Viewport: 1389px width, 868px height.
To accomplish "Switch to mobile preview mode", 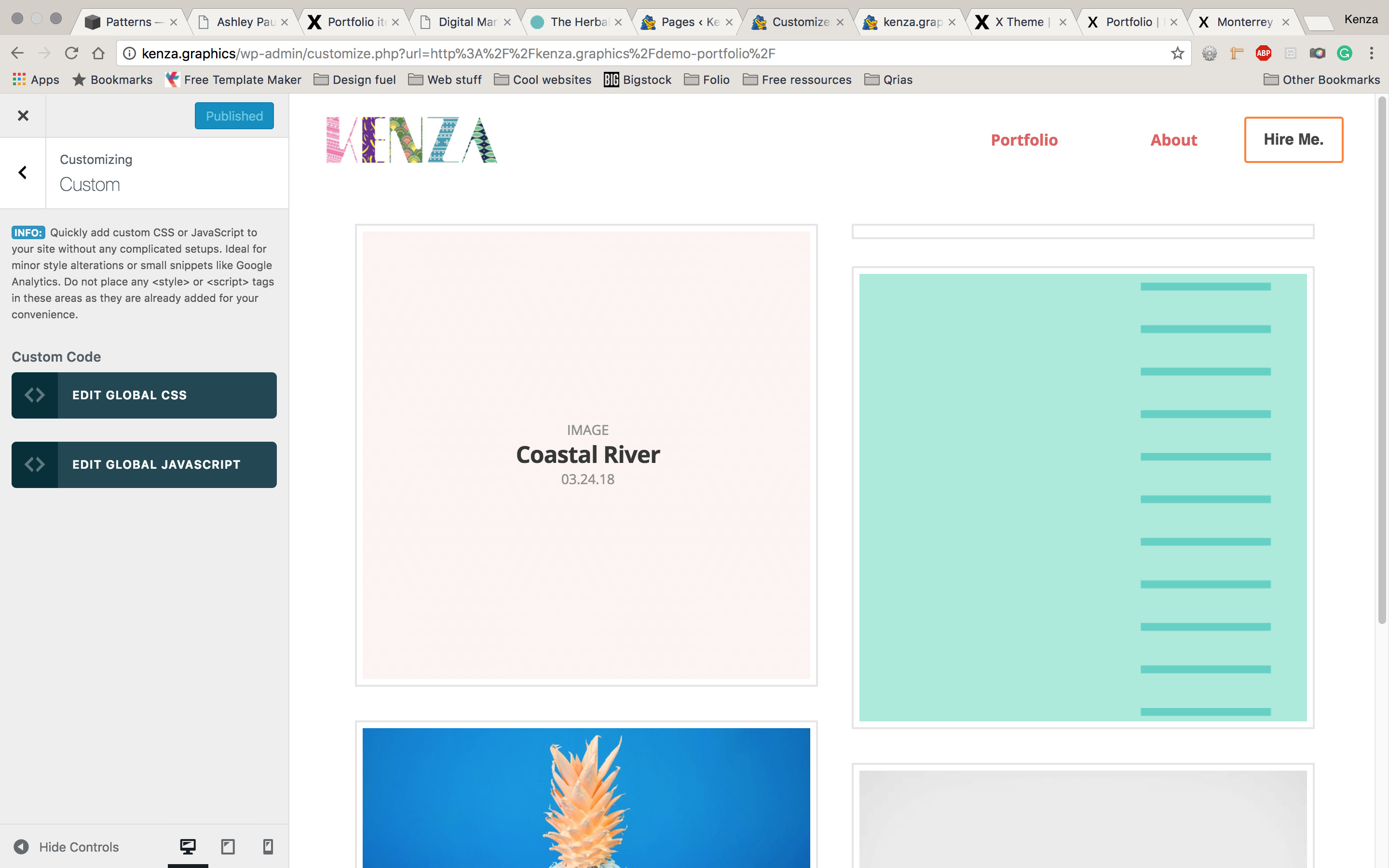I will tap(268, 846).
